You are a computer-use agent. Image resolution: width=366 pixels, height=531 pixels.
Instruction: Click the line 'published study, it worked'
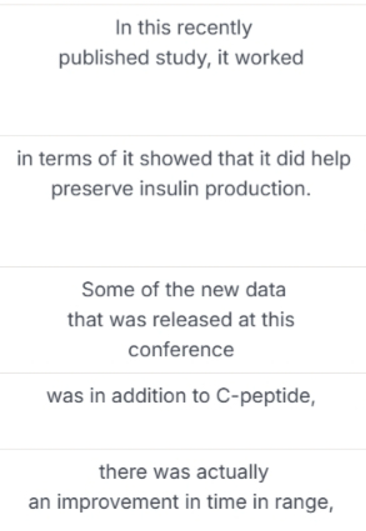(181, 58)
